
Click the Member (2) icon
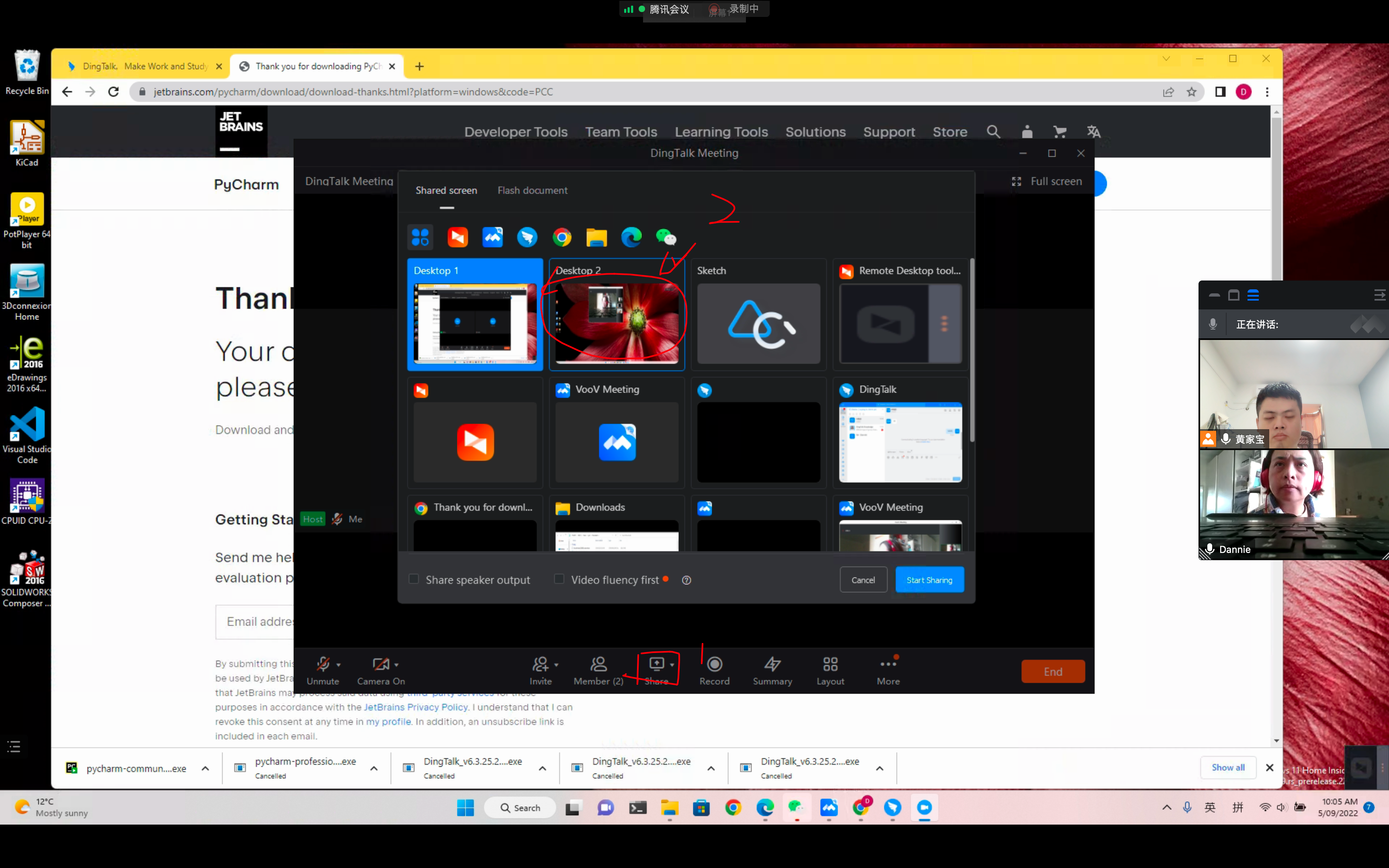[598, 664]
